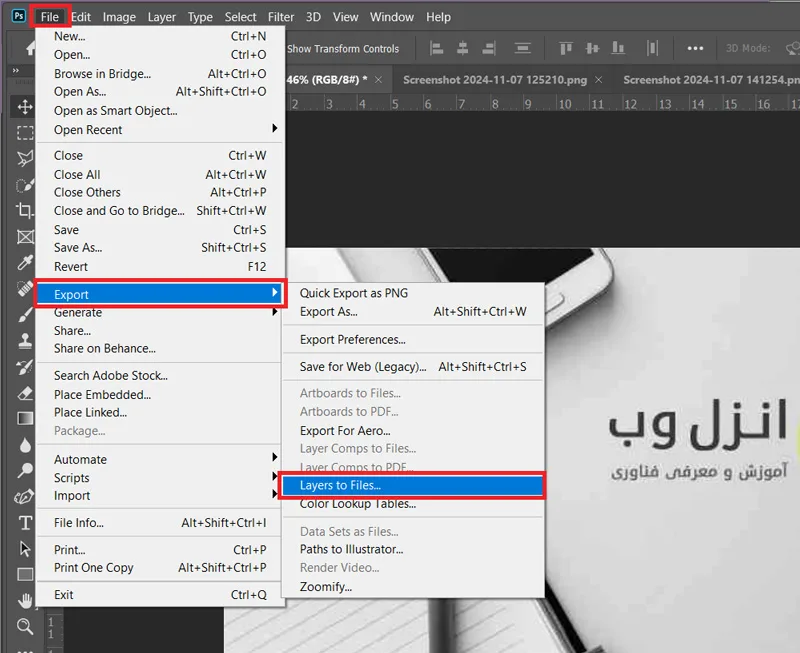Select the Path Selection tool
This screenshot has height=653, width=800.
click(x=24, y=548)
